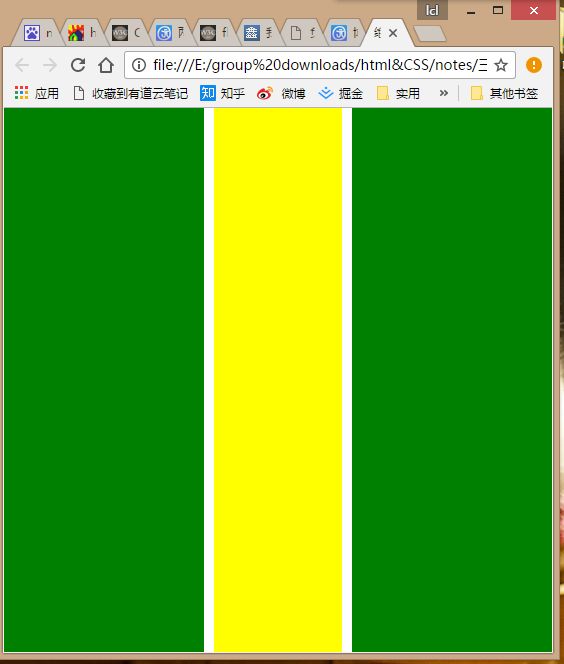Open the 应用 apps shortcut

tap(36, 93)
